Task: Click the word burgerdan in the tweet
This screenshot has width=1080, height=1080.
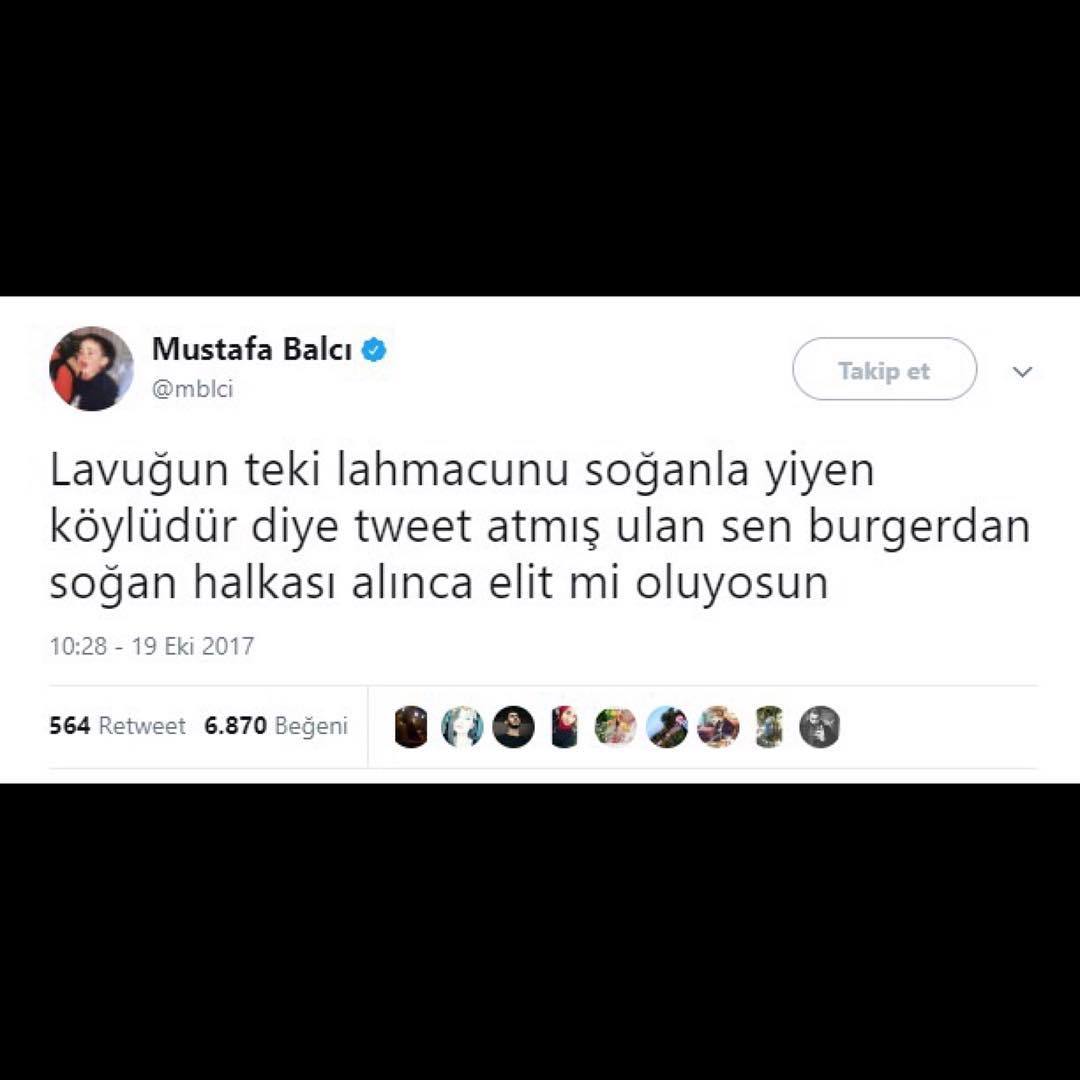Action: 919,528
